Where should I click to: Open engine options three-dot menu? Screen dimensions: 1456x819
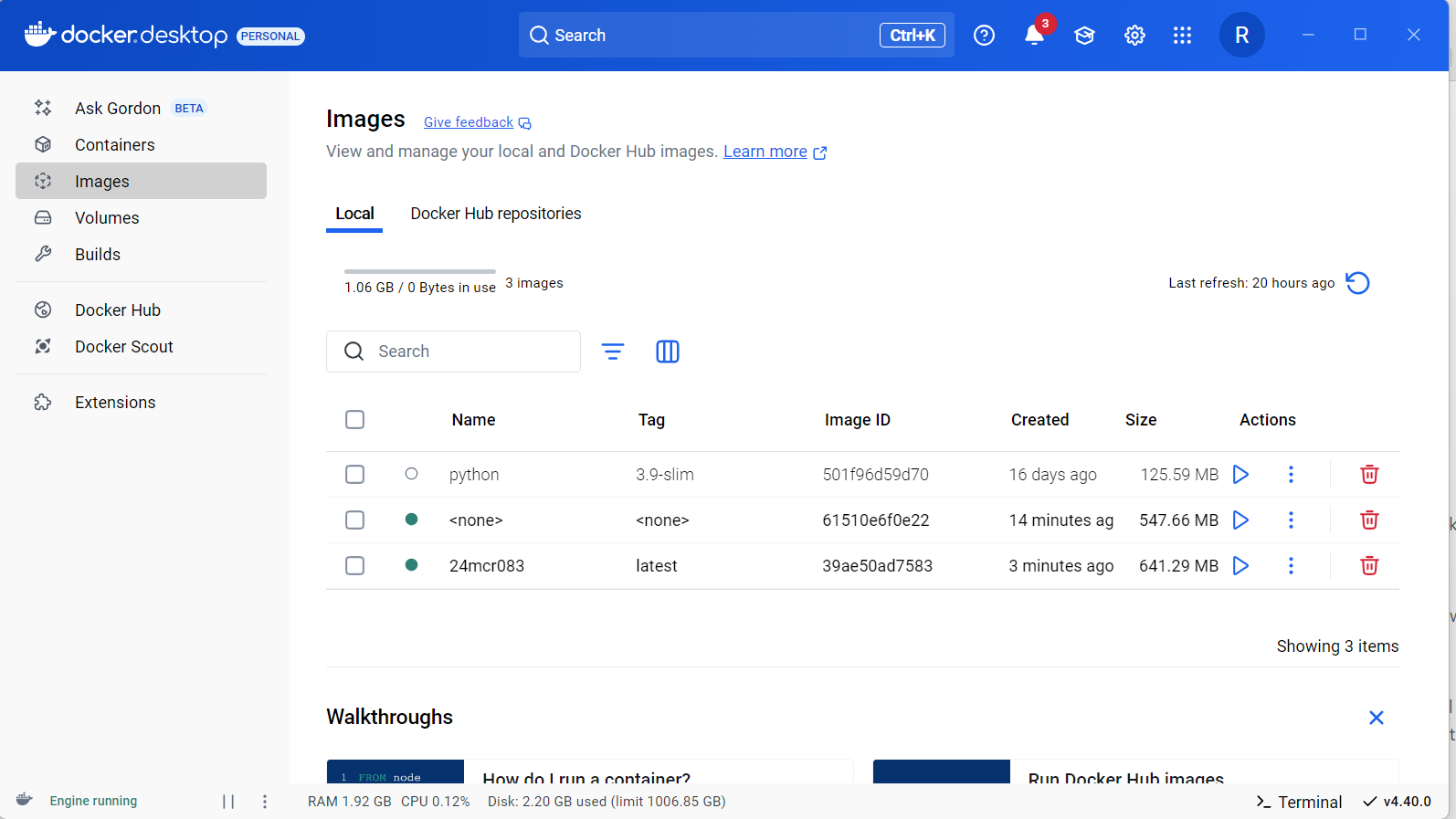[x=265, y=802]
